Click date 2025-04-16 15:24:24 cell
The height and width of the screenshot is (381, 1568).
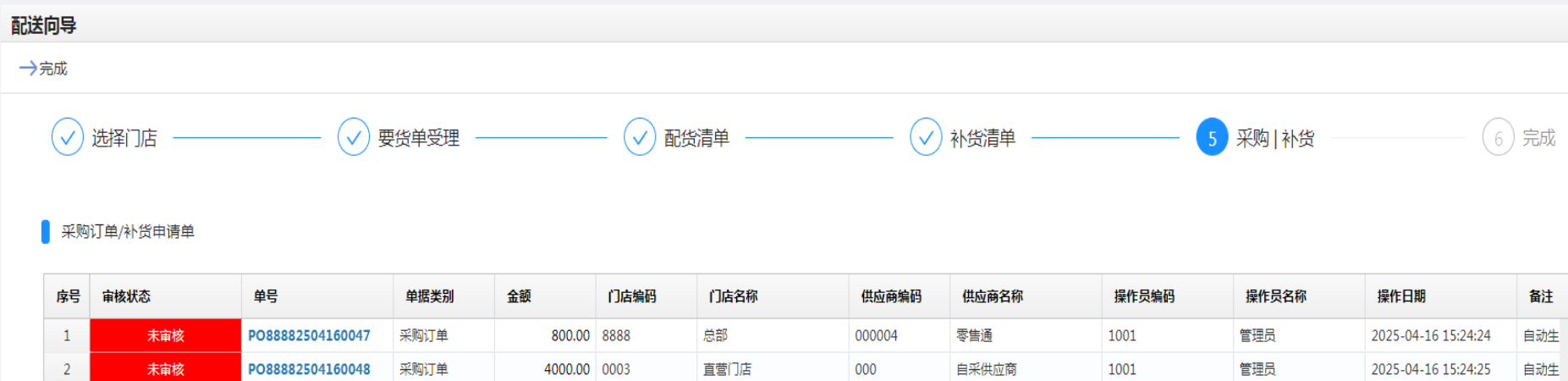[x=1440, y=336]
